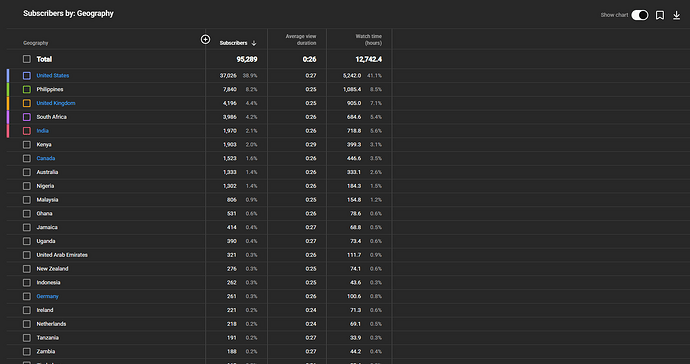Click the Netherlands row name
The image size is (690, 364).
tap(51, 324)
